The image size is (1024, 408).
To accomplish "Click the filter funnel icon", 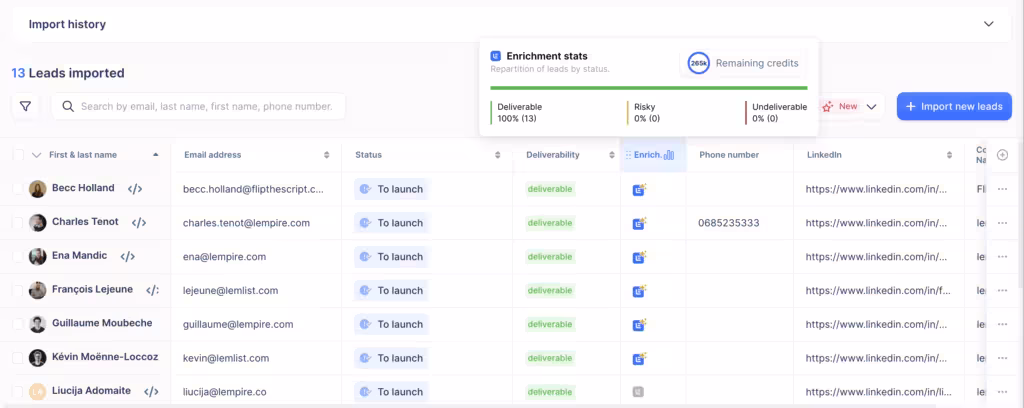I will [x=25, y=106].
